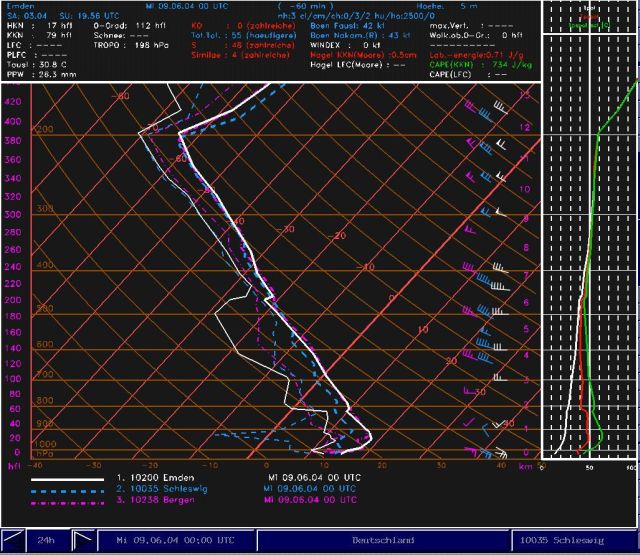Open the 10035 Schleswig station selector
This screenshot has width=640, height=555.
pos(574,540)
